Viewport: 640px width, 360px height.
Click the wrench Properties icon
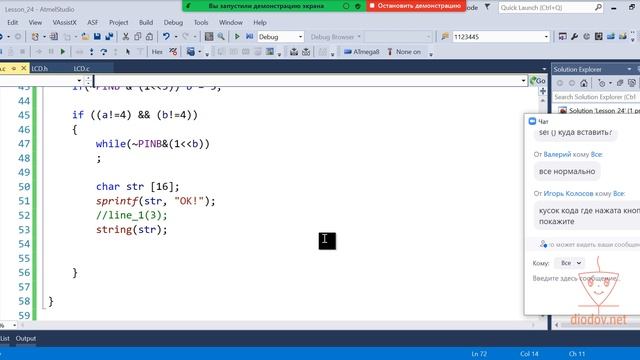point(575,37)
